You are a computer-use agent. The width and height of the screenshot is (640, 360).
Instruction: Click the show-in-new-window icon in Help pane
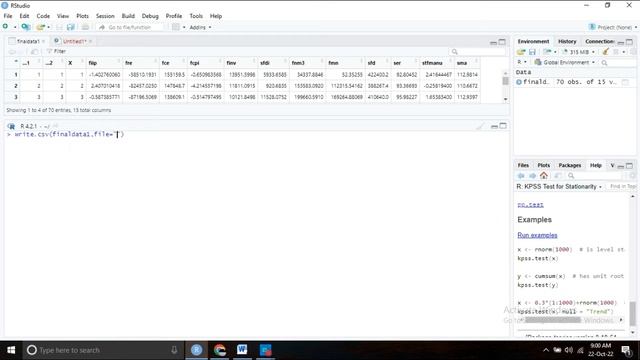(x=558, y=176)
